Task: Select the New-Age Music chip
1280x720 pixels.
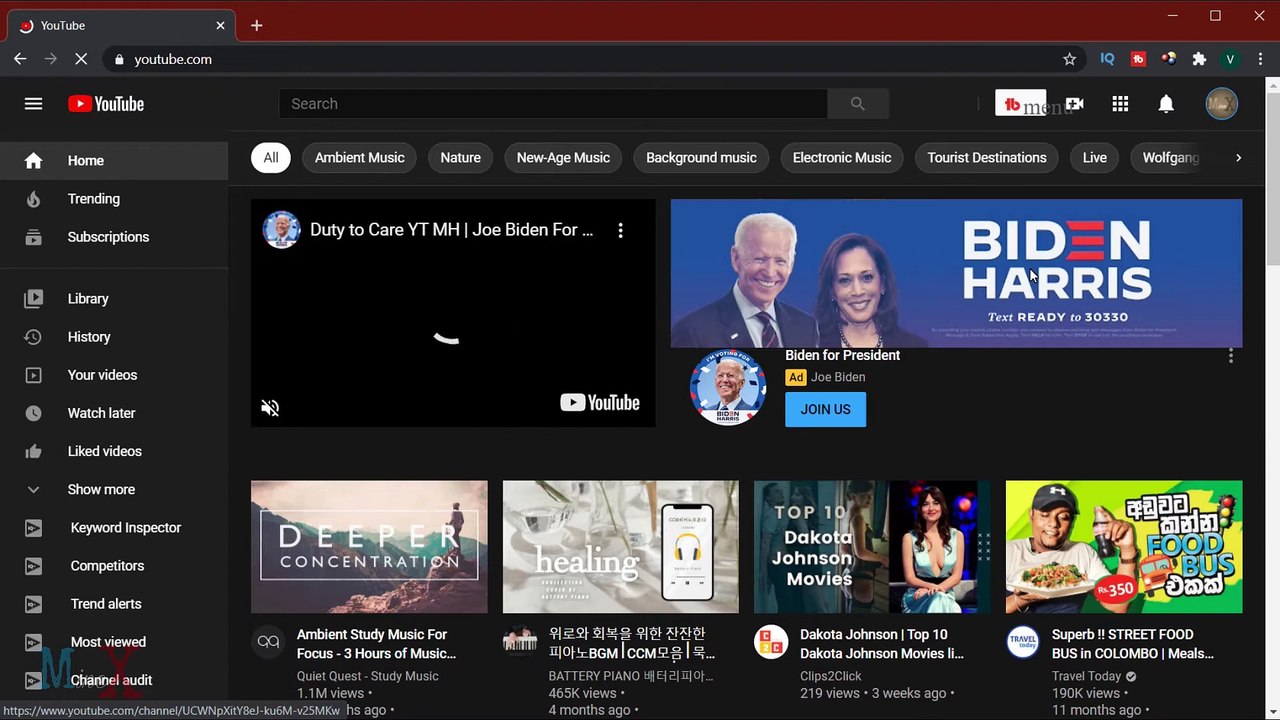Action: point(563,157)
